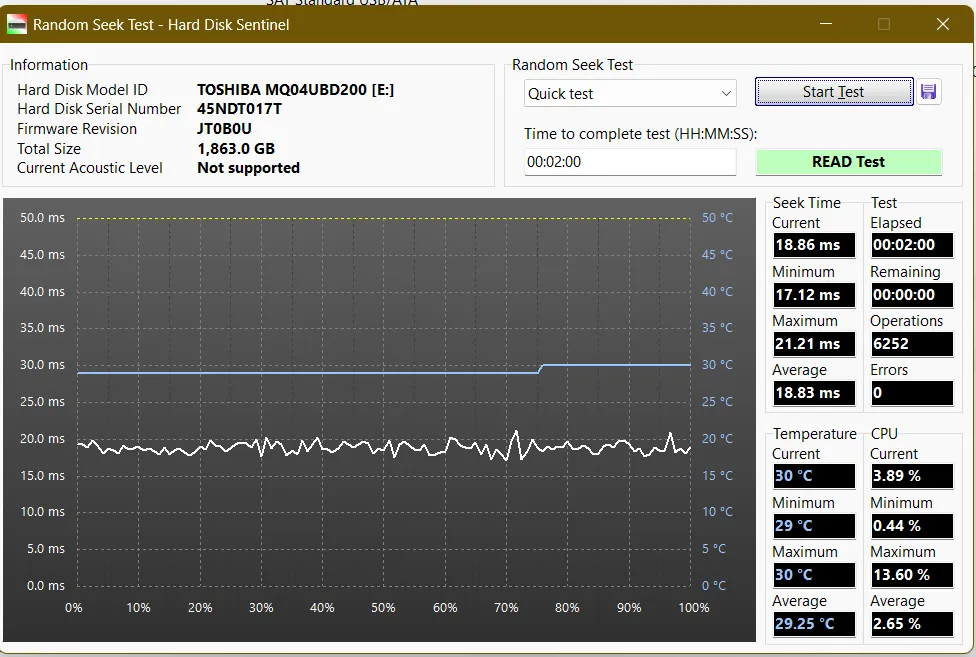976x657 pixels.
Task: Click the Maximum seek time 21.21 ms box
Action: pyautogui.click(x=813, y=344)
